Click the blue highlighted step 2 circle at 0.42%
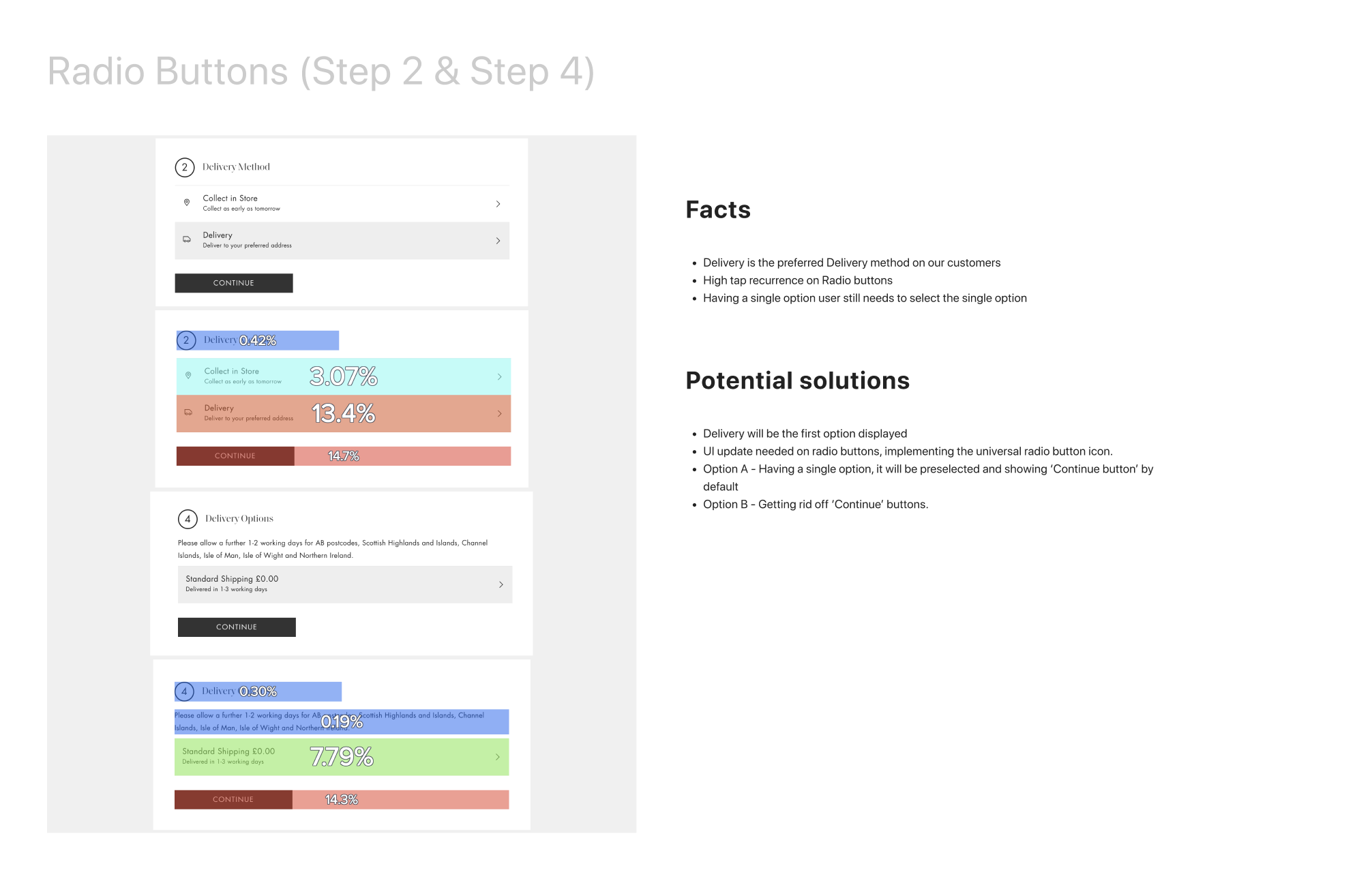 pyautogui.click(x=186, y=340)
